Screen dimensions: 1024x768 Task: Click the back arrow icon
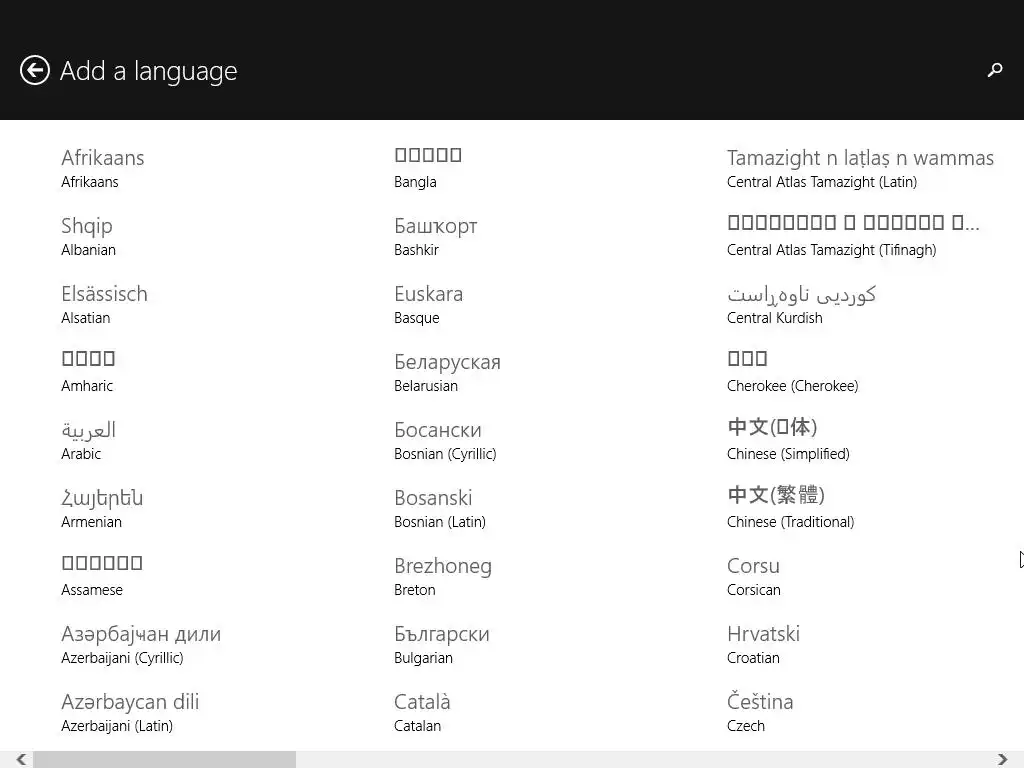(35, 70)
